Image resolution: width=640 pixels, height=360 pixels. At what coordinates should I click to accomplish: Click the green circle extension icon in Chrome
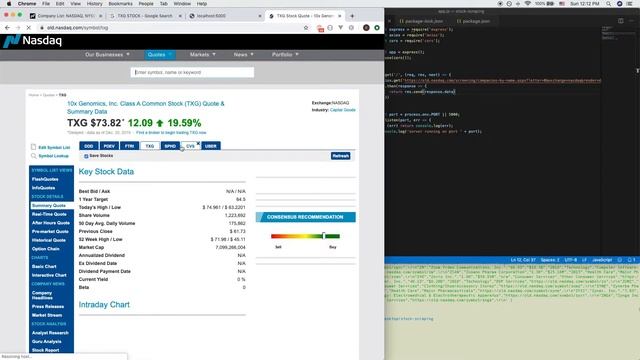(377, 28)
